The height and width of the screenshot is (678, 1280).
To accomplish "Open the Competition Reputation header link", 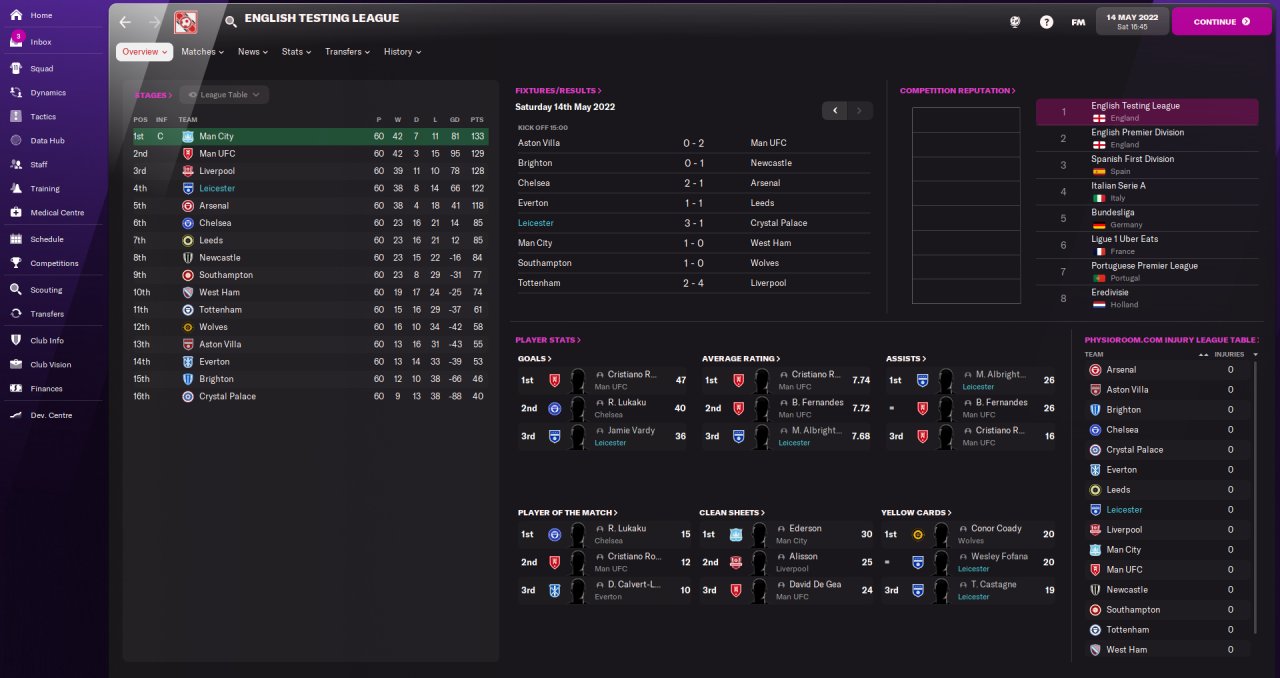I will [957, 91].
